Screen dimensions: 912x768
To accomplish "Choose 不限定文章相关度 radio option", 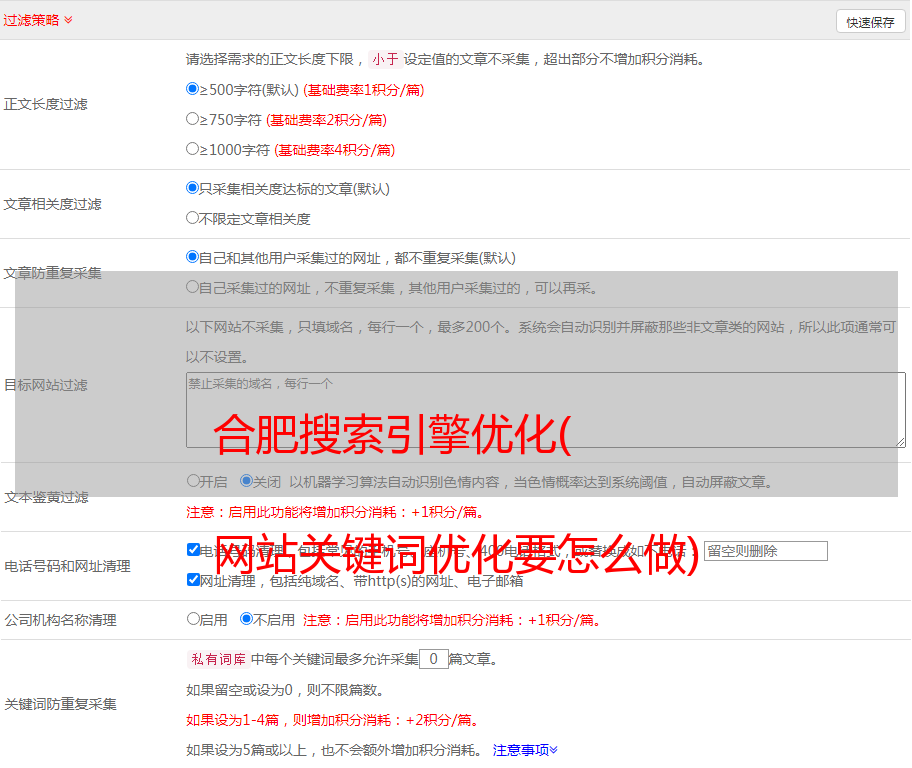I will point(193,218).
